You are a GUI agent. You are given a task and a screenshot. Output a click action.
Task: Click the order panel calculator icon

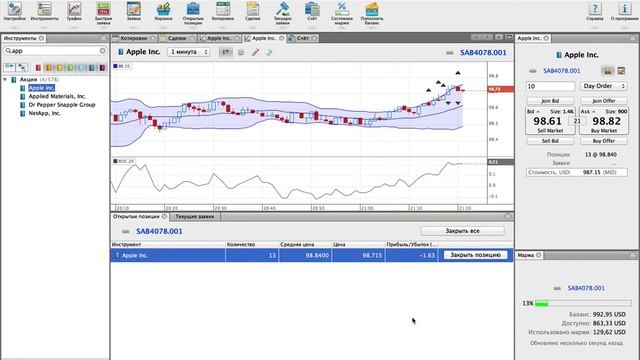click(621, 71)
